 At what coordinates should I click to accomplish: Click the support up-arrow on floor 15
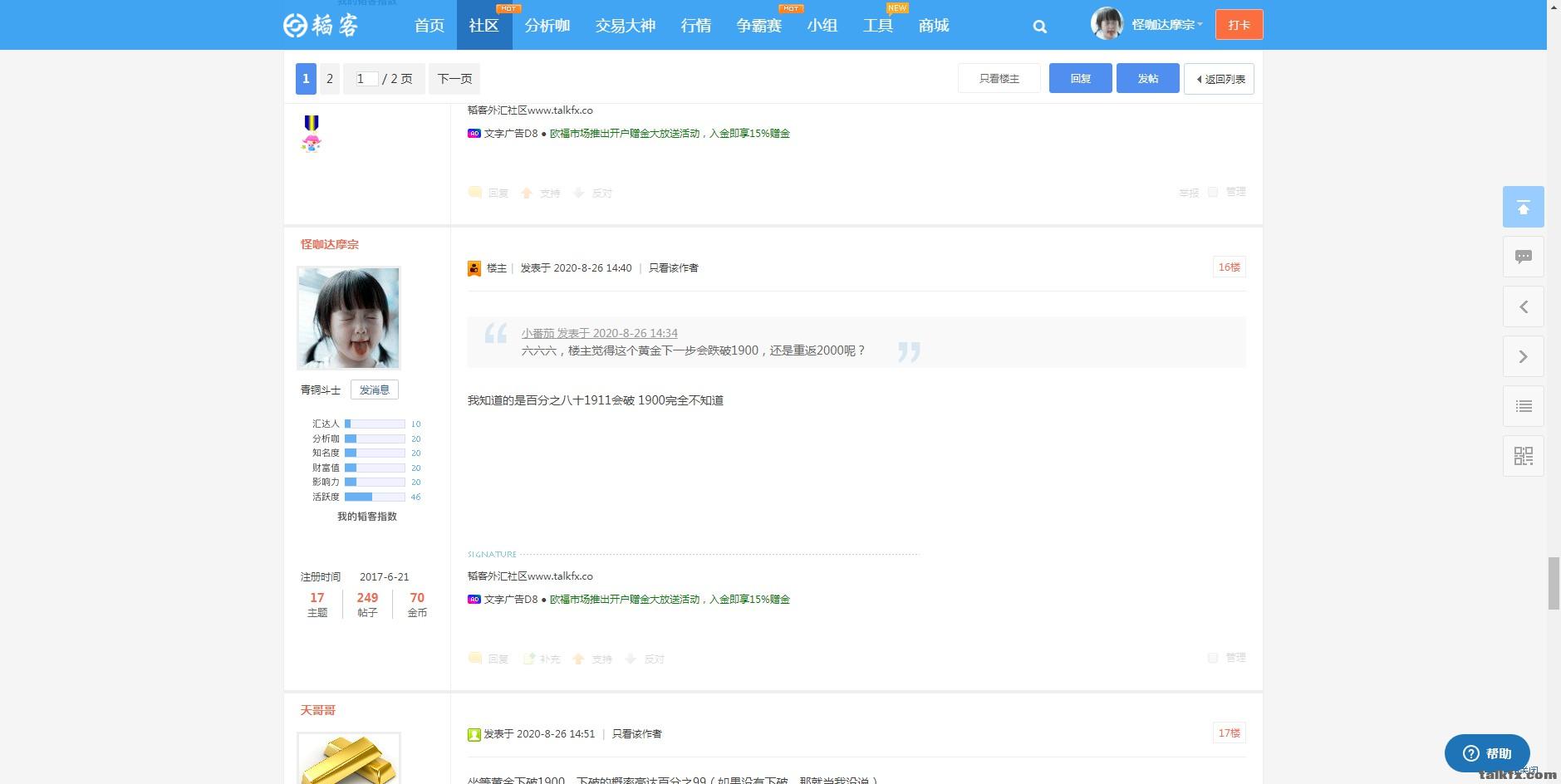click(x=527, y=193)
